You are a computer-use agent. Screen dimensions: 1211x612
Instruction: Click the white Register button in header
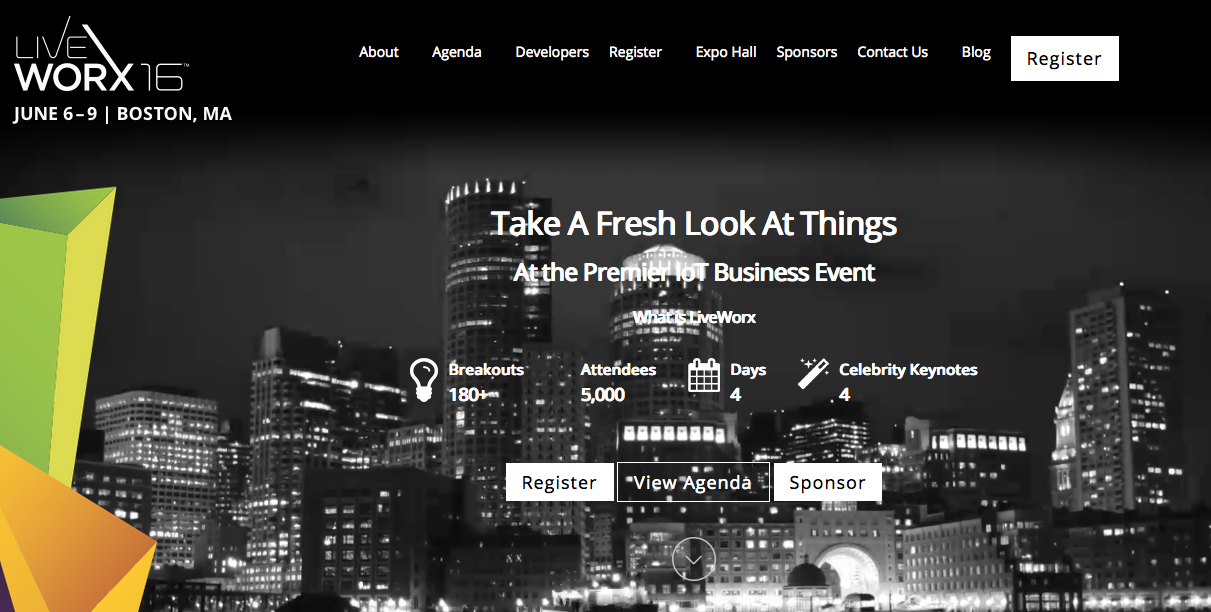tap(1065, 58)
